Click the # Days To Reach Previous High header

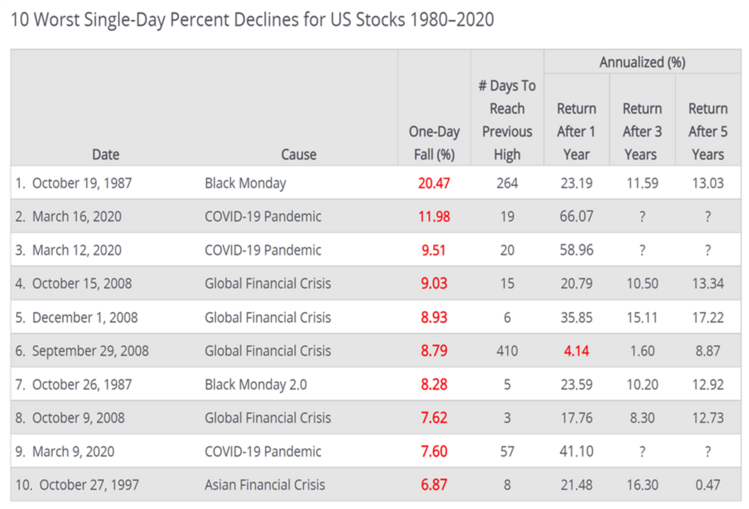coord(507,120)
